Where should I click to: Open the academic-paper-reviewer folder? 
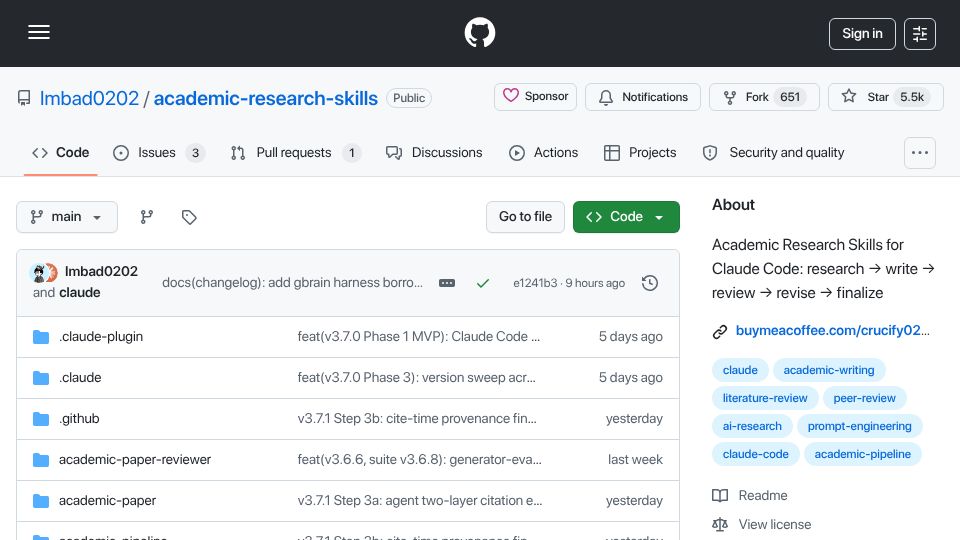135,460
